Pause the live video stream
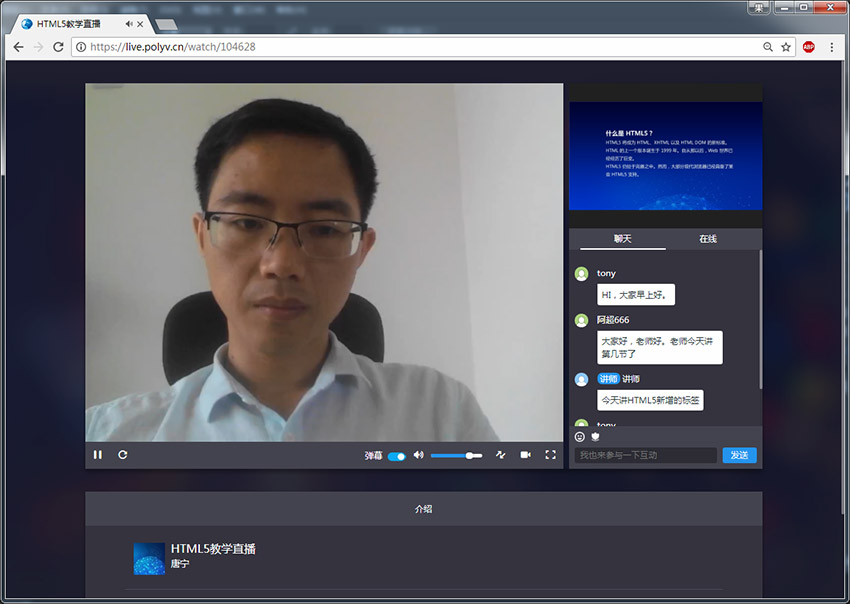Screen dimensions: 850x604 [x=98, y=455]
